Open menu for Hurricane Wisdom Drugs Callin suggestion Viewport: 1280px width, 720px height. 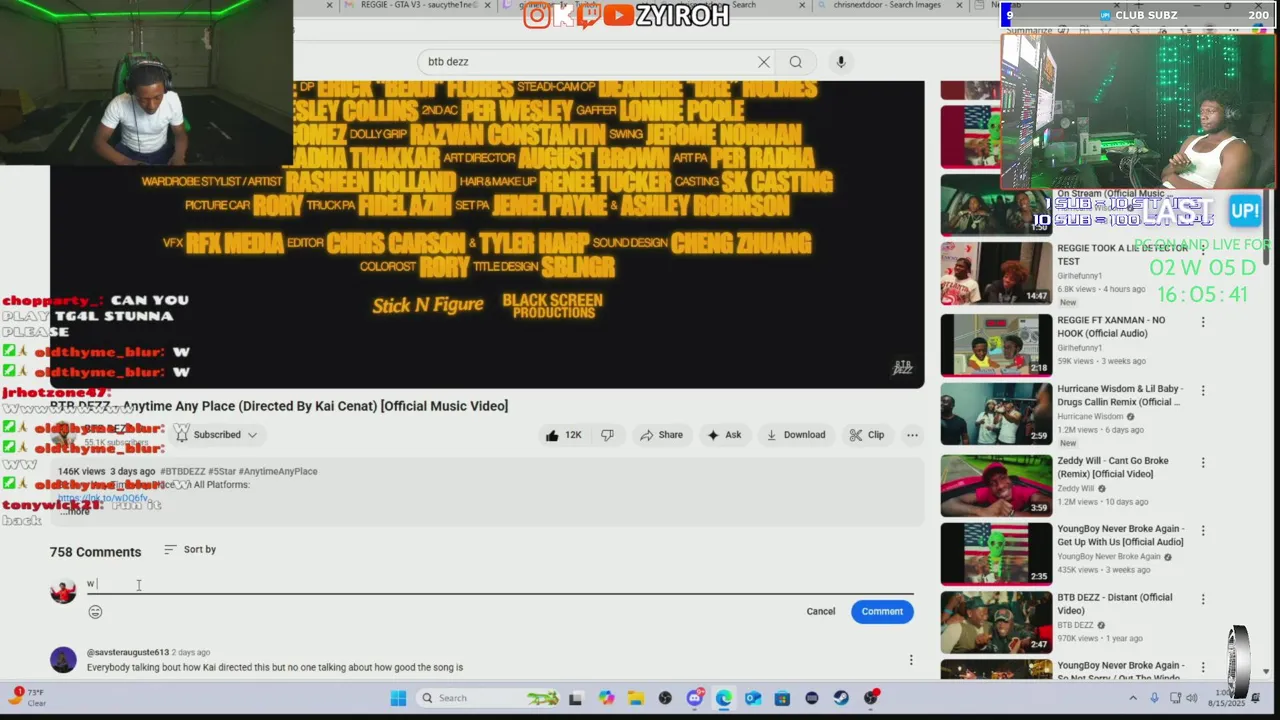[x=1203, y=390]
